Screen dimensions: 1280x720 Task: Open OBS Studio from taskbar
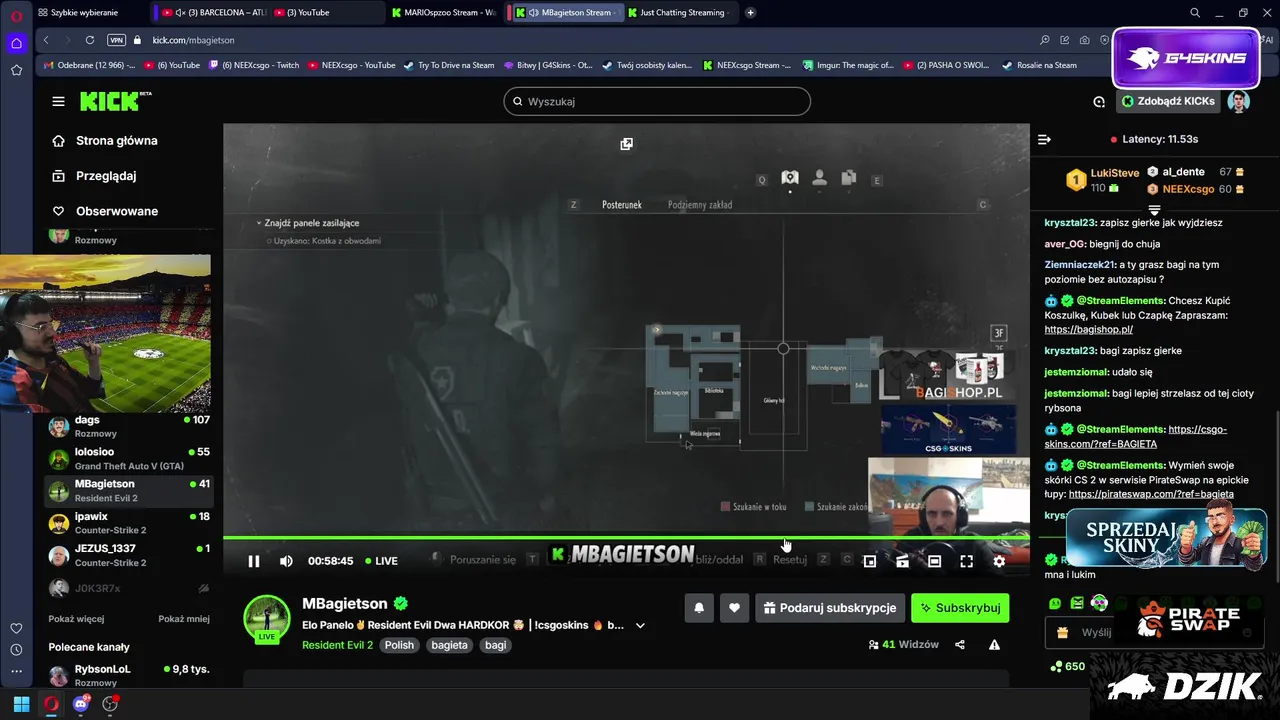pos(110,703)
